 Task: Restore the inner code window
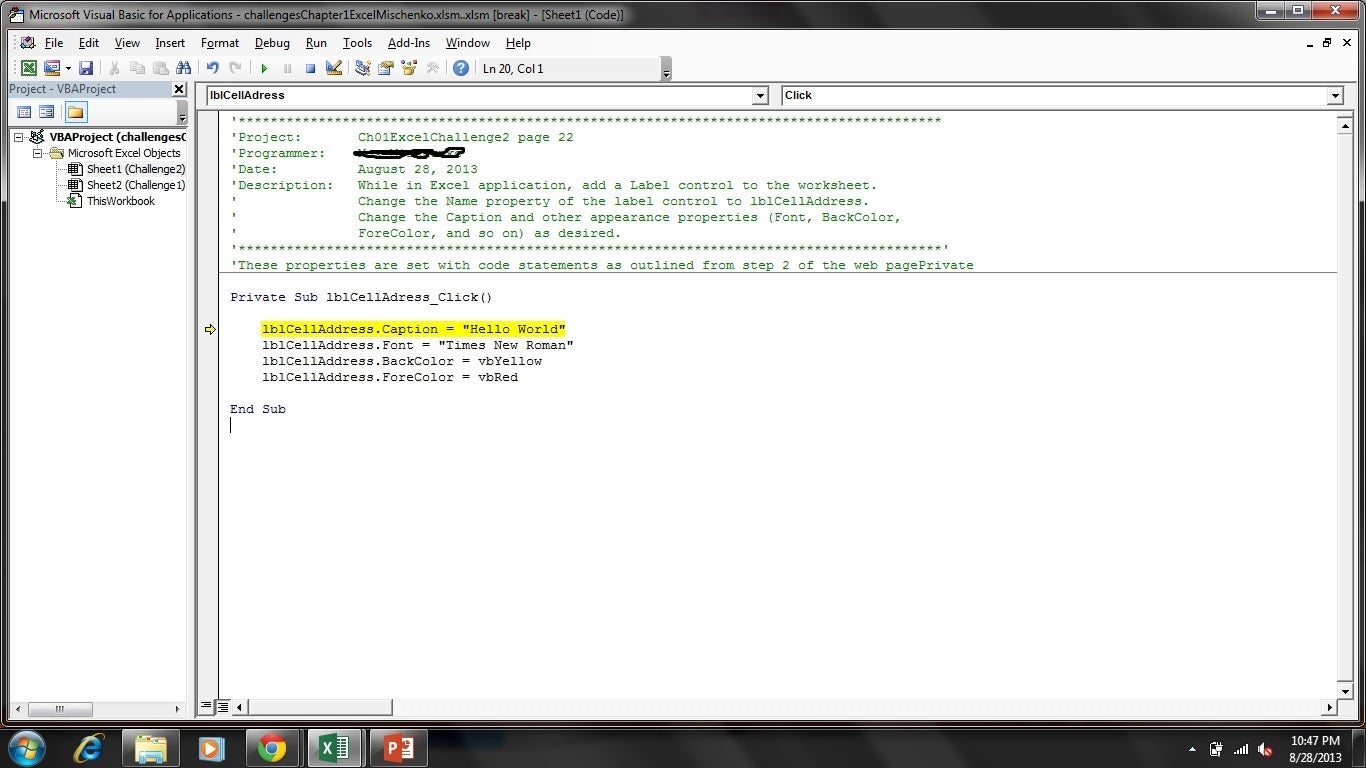1327,43
